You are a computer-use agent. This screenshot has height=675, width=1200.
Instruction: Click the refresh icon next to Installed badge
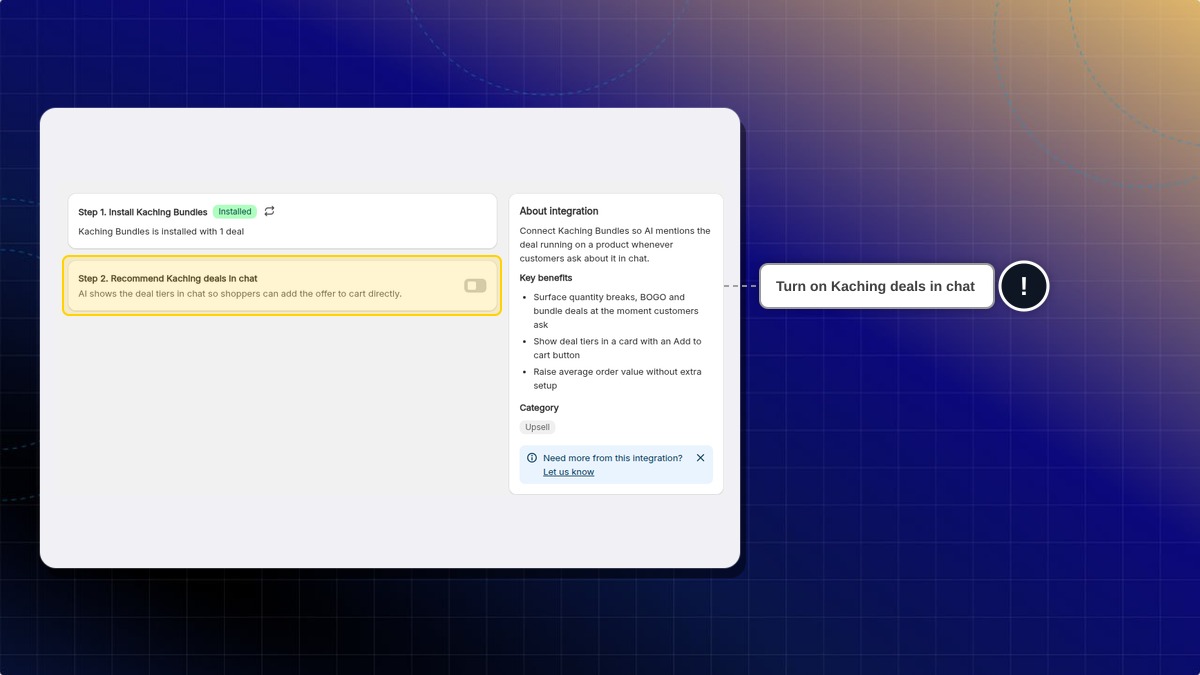click(x=269, y=211)
